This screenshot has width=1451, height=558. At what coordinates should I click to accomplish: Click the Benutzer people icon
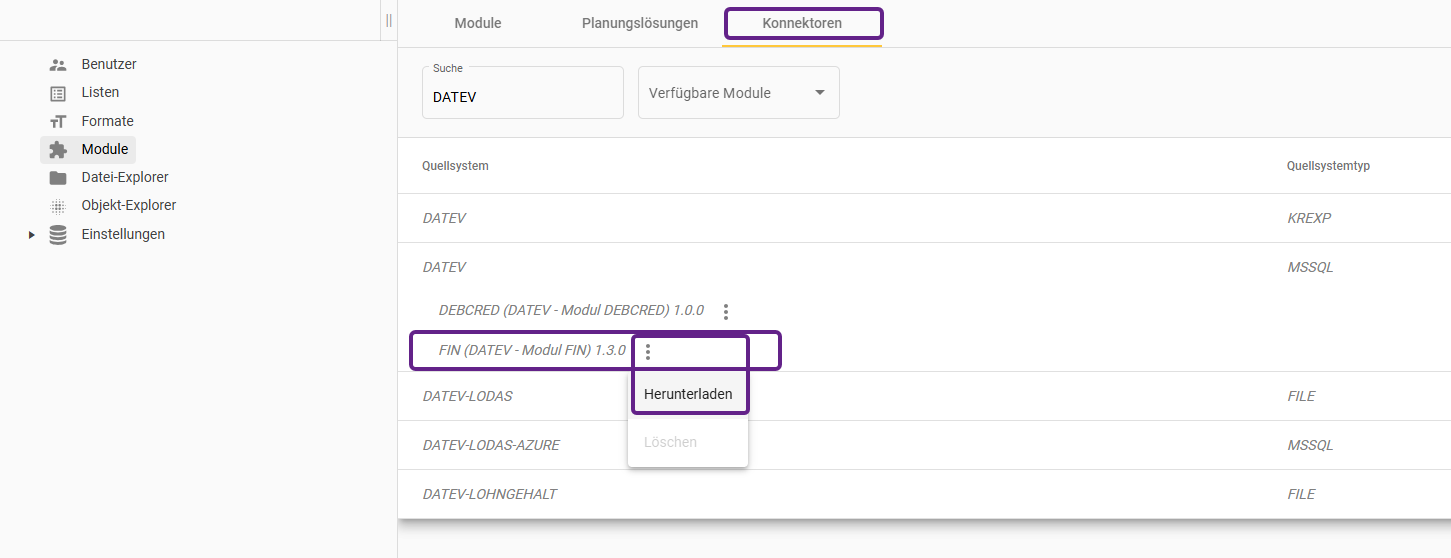coord(58,64)
